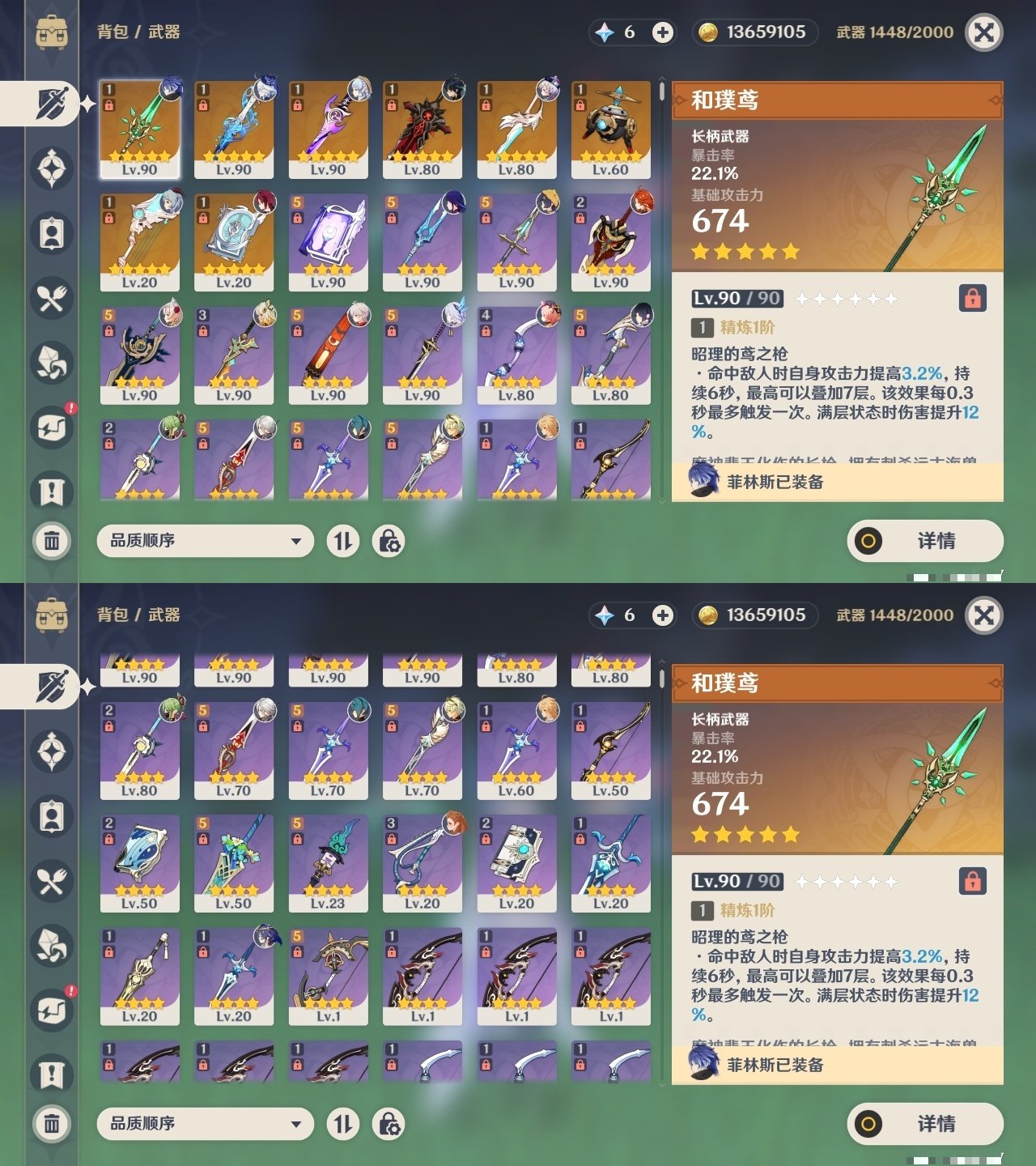Open character development items tab in top panel

(52, 233)
